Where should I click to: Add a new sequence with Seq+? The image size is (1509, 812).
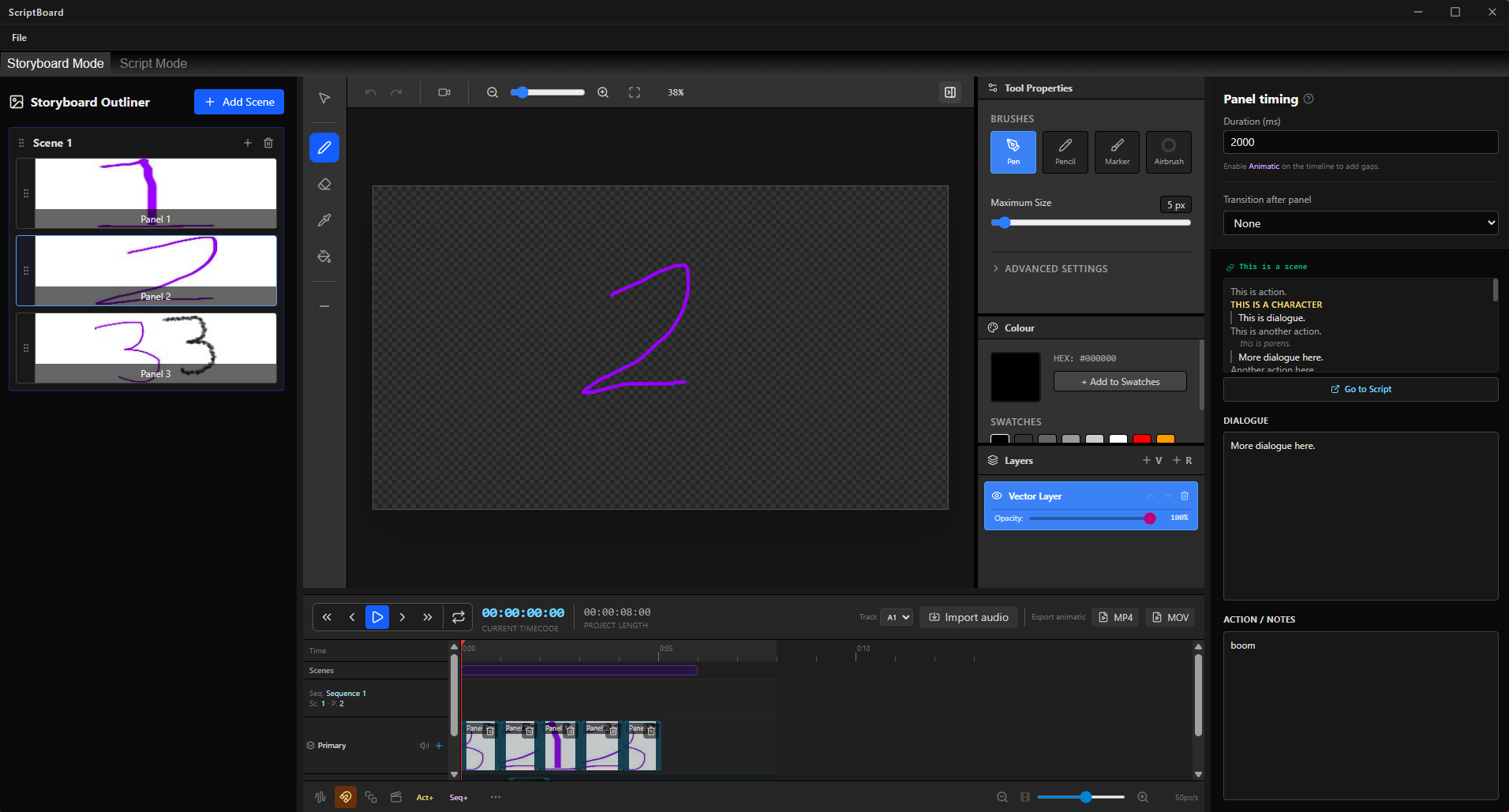click(459, 797)
